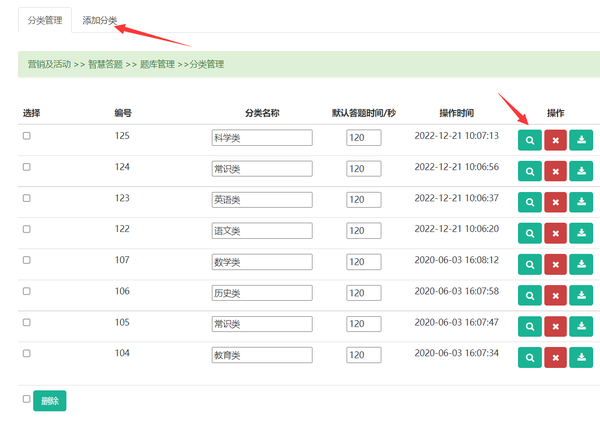View category 105 with search icon

point(530,327)
